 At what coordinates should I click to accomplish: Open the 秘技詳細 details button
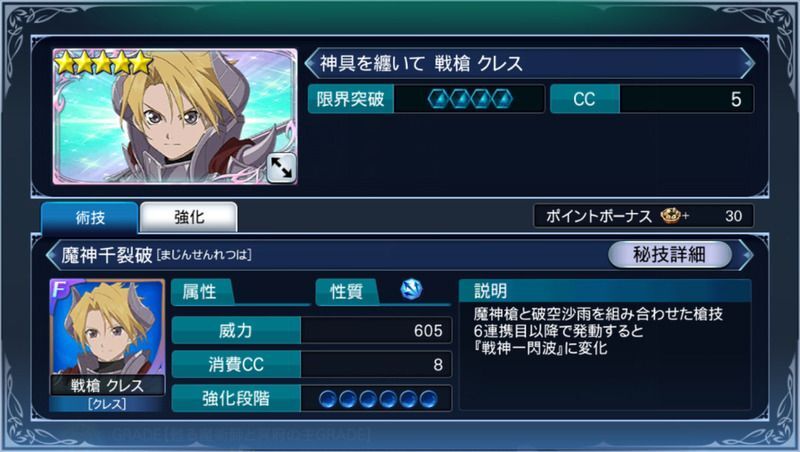point(669,254)
